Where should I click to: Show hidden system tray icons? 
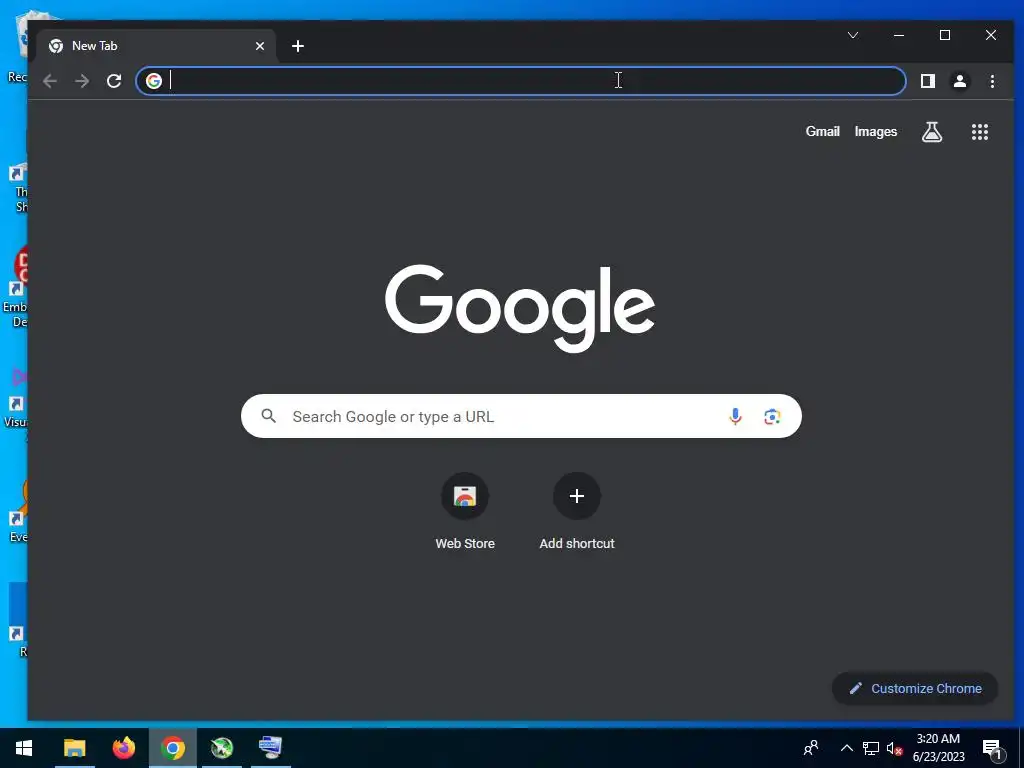click(x=846, y=748)
